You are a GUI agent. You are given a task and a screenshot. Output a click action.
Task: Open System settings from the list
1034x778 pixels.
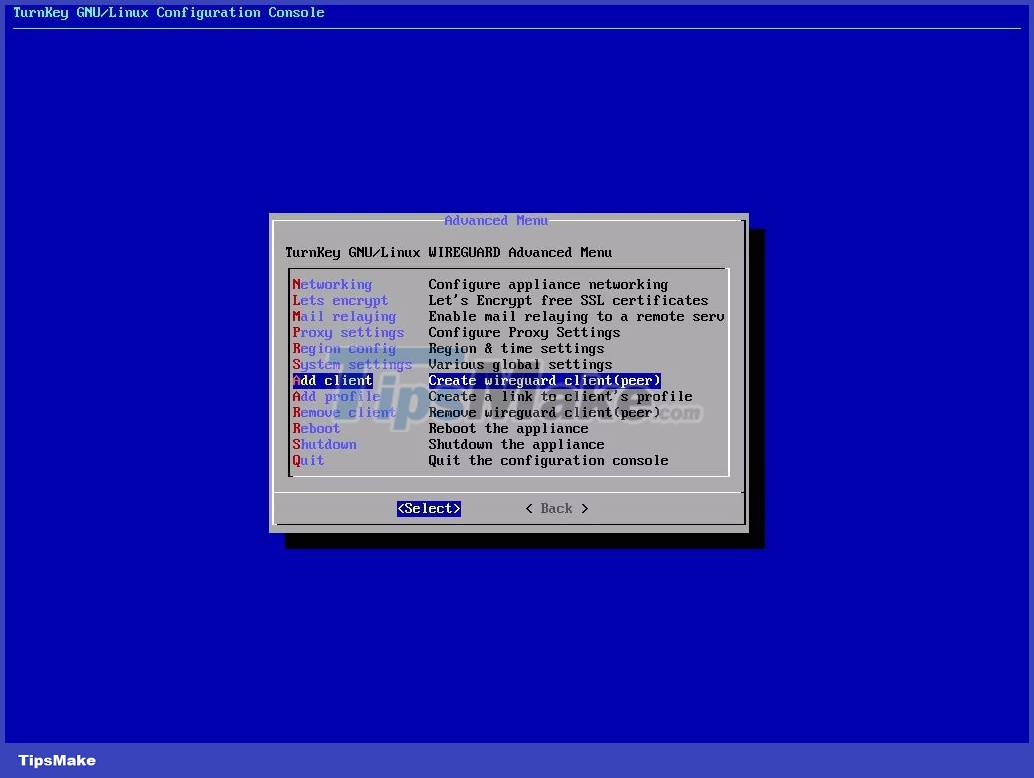pyautogui.click(x=352, y=364)
